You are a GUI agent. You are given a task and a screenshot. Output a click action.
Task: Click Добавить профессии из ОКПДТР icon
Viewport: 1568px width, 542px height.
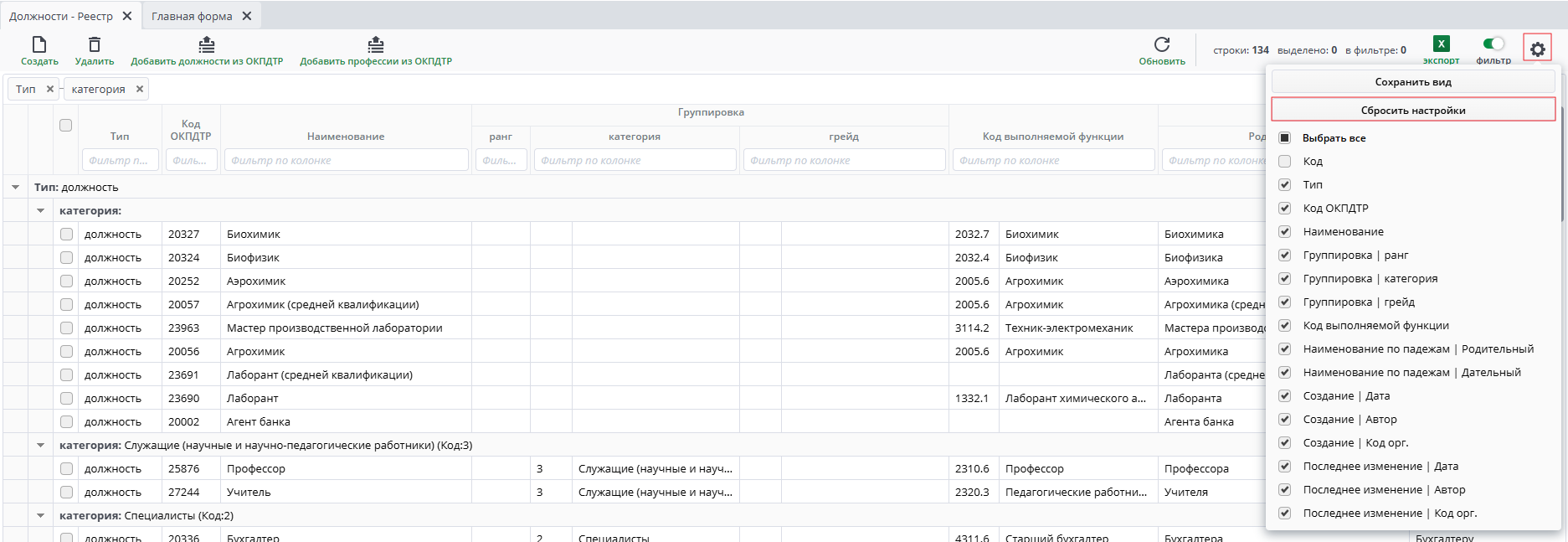coord(376,44)
